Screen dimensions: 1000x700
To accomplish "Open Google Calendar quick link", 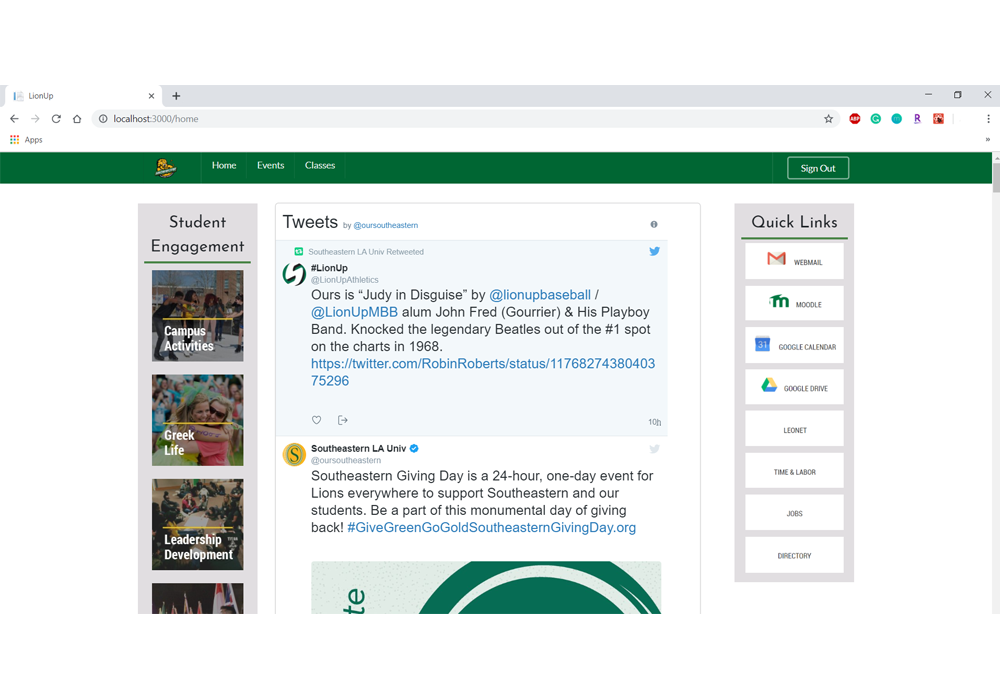I will pyautogui.click(x=794, y=345).
